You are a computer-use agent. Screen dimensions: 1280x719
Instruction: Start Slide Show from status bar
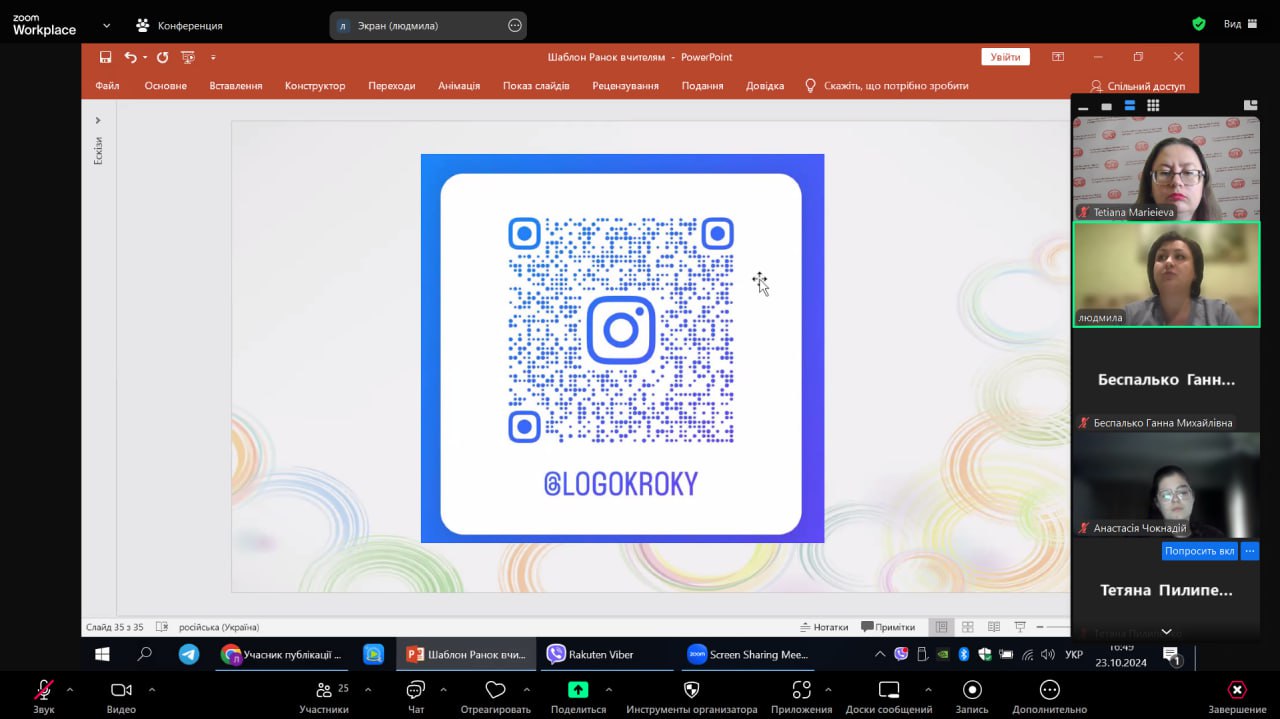tap(1019, 627)
